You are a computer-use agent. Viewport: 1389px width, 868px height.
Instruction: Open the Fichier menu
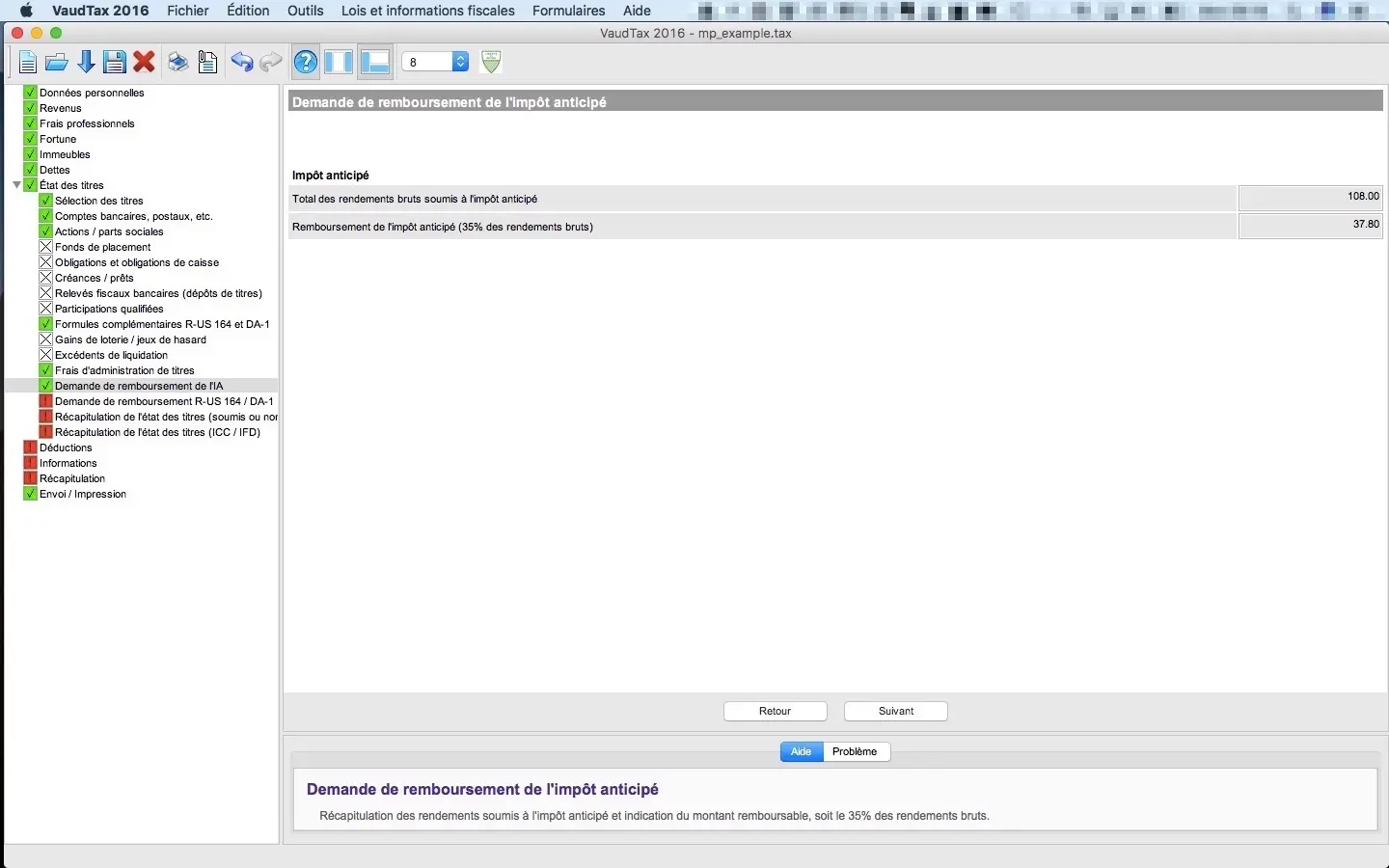(188, 11)
